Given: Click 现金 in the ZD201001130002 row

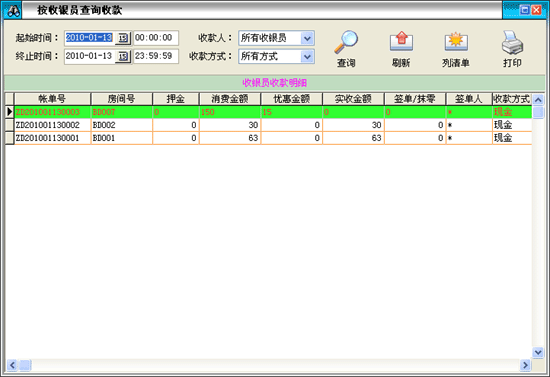Looking at the screenshot, I should coord(512,125).
